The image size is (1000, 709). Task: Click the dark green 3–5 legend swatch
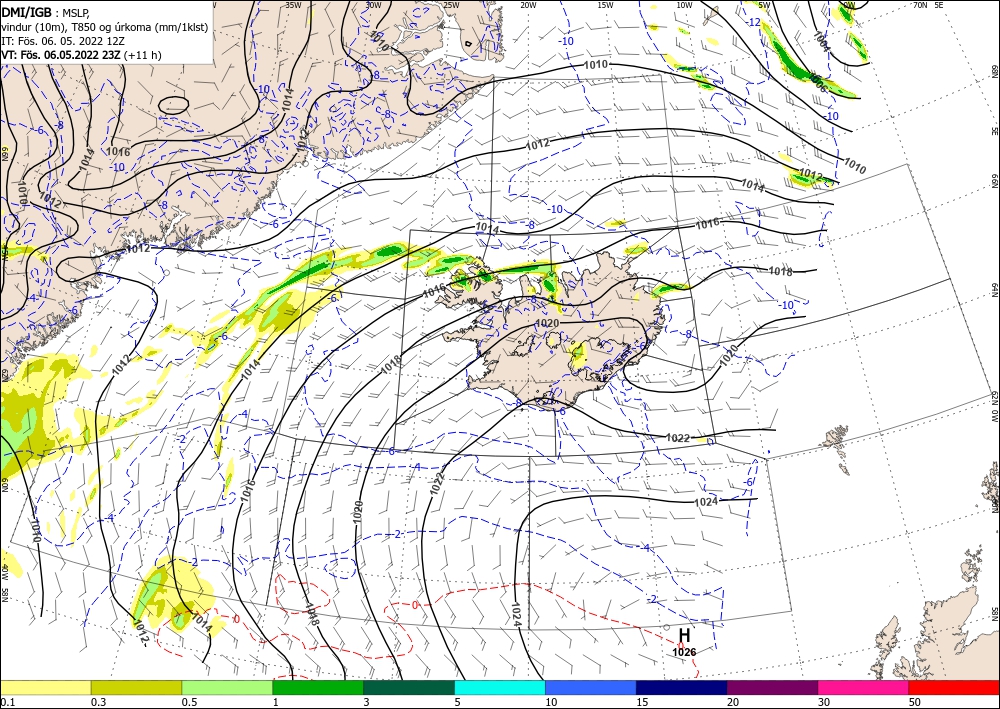coord(409,687)
